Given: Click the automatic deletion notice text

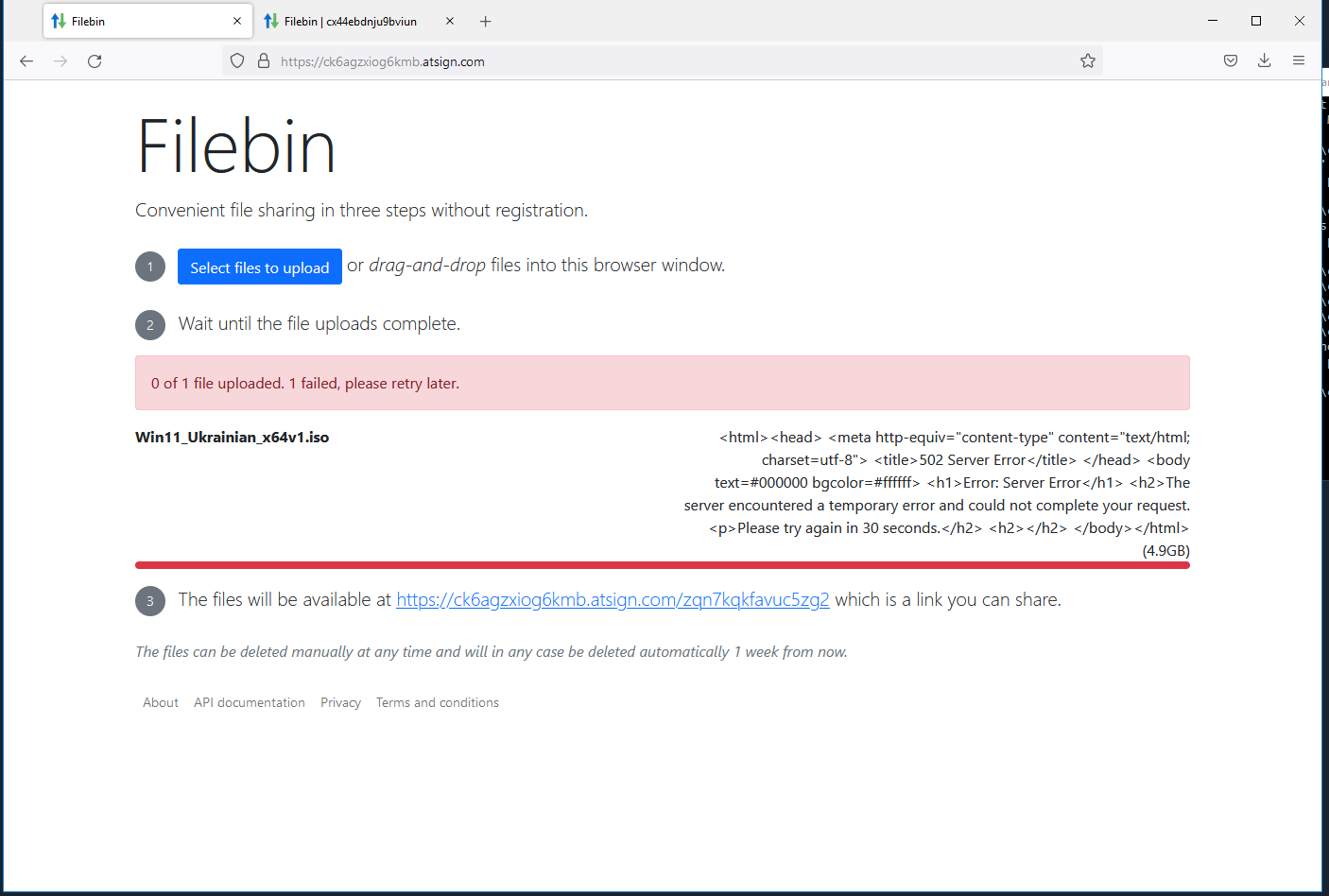Looking at the screenshot, I should 492,652.
